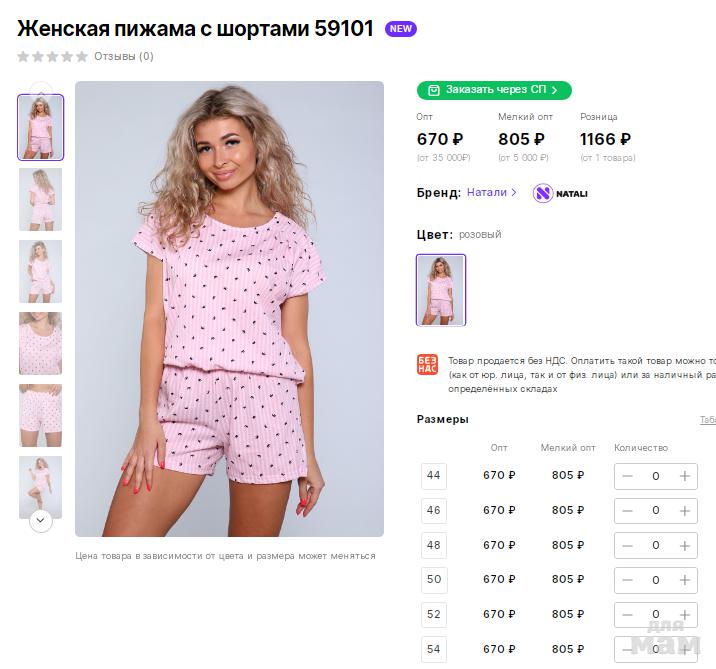Click the main product photo
The height and width of the screenshot is (669, 716).
coord(229,309)
